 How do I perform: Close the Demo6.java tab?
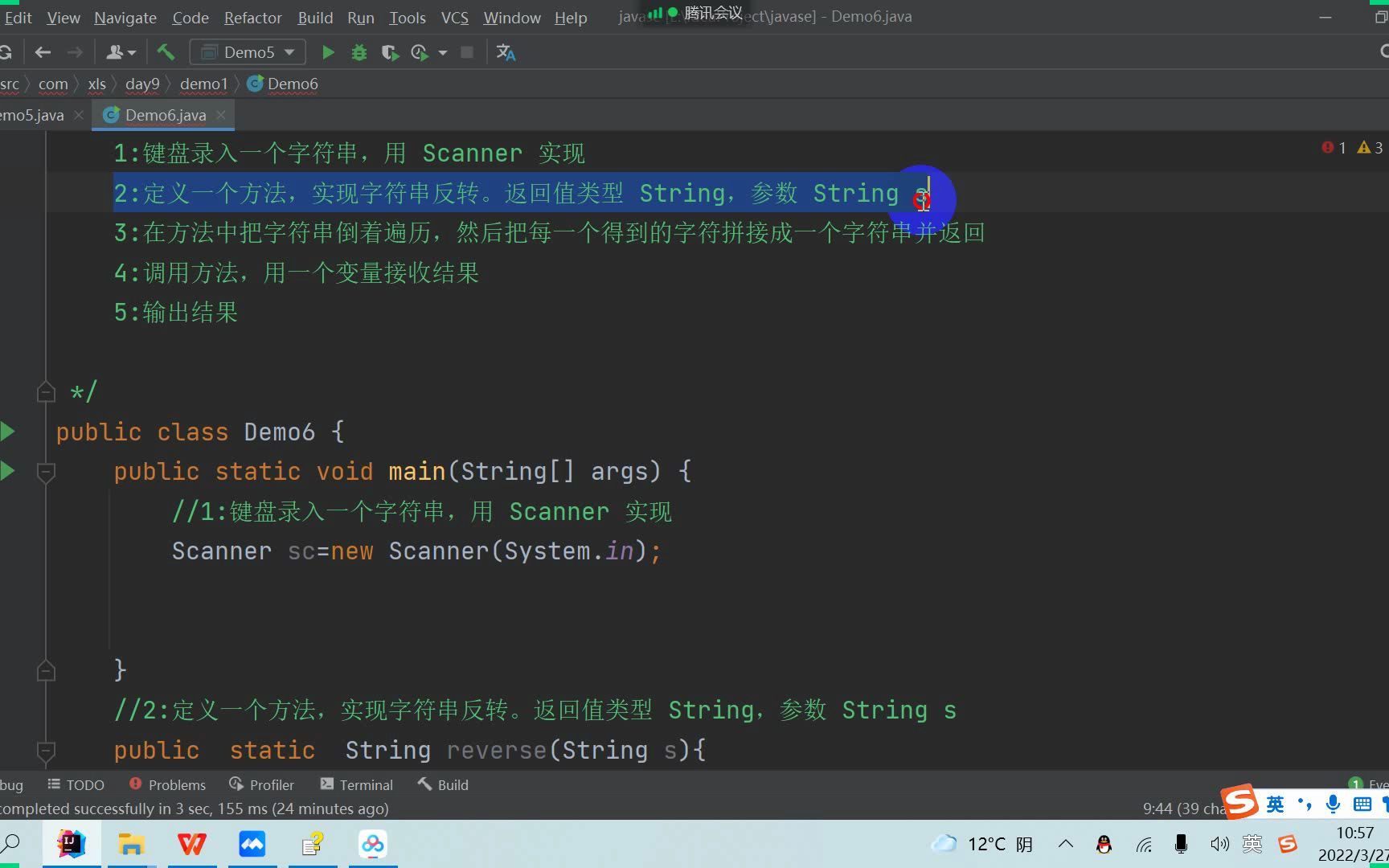pyautogui.click(x=221, y=115)
